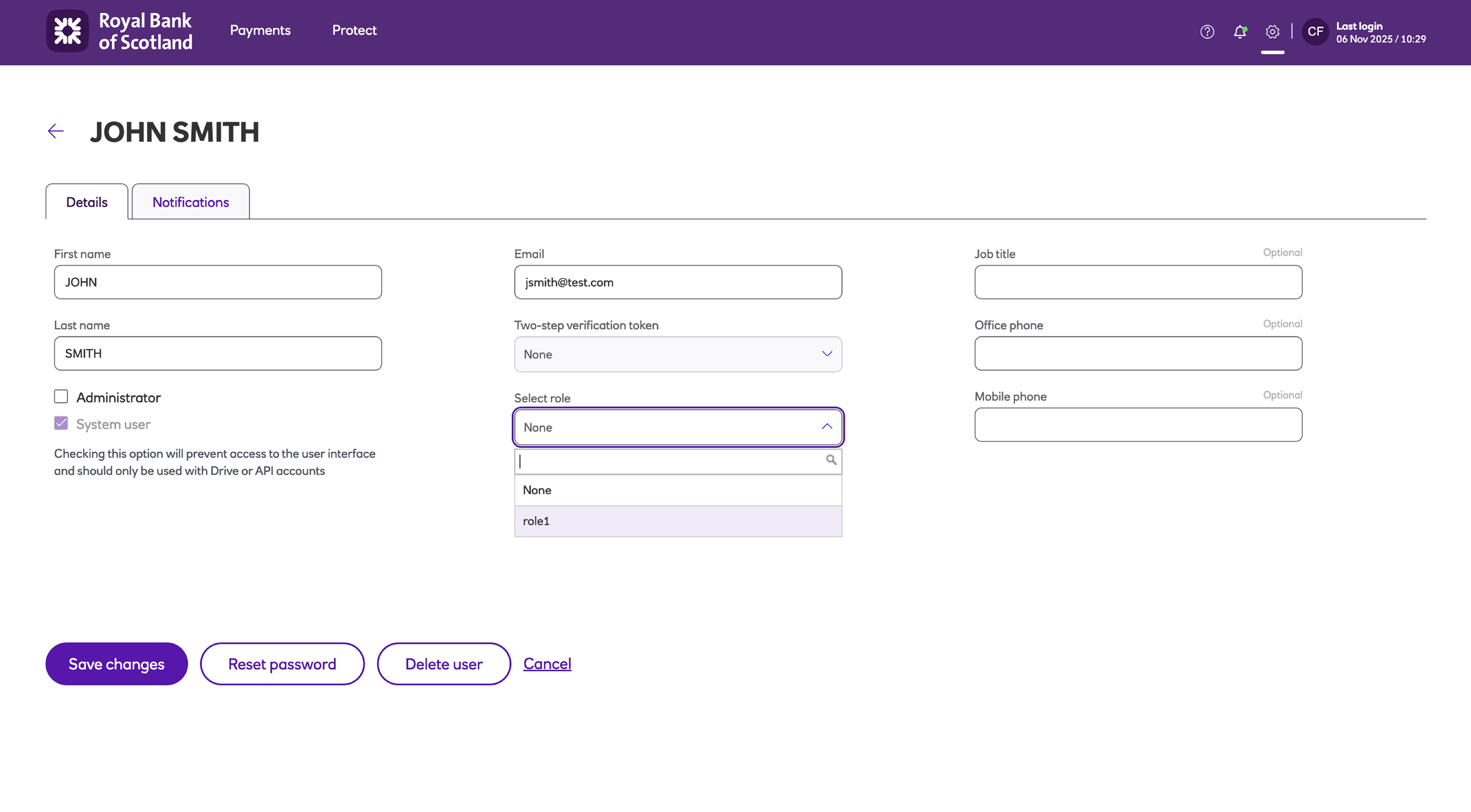The height and width of the screenshot is (812, 1471).
Task: Open the Protect menu
Action: tap(354, 30)
